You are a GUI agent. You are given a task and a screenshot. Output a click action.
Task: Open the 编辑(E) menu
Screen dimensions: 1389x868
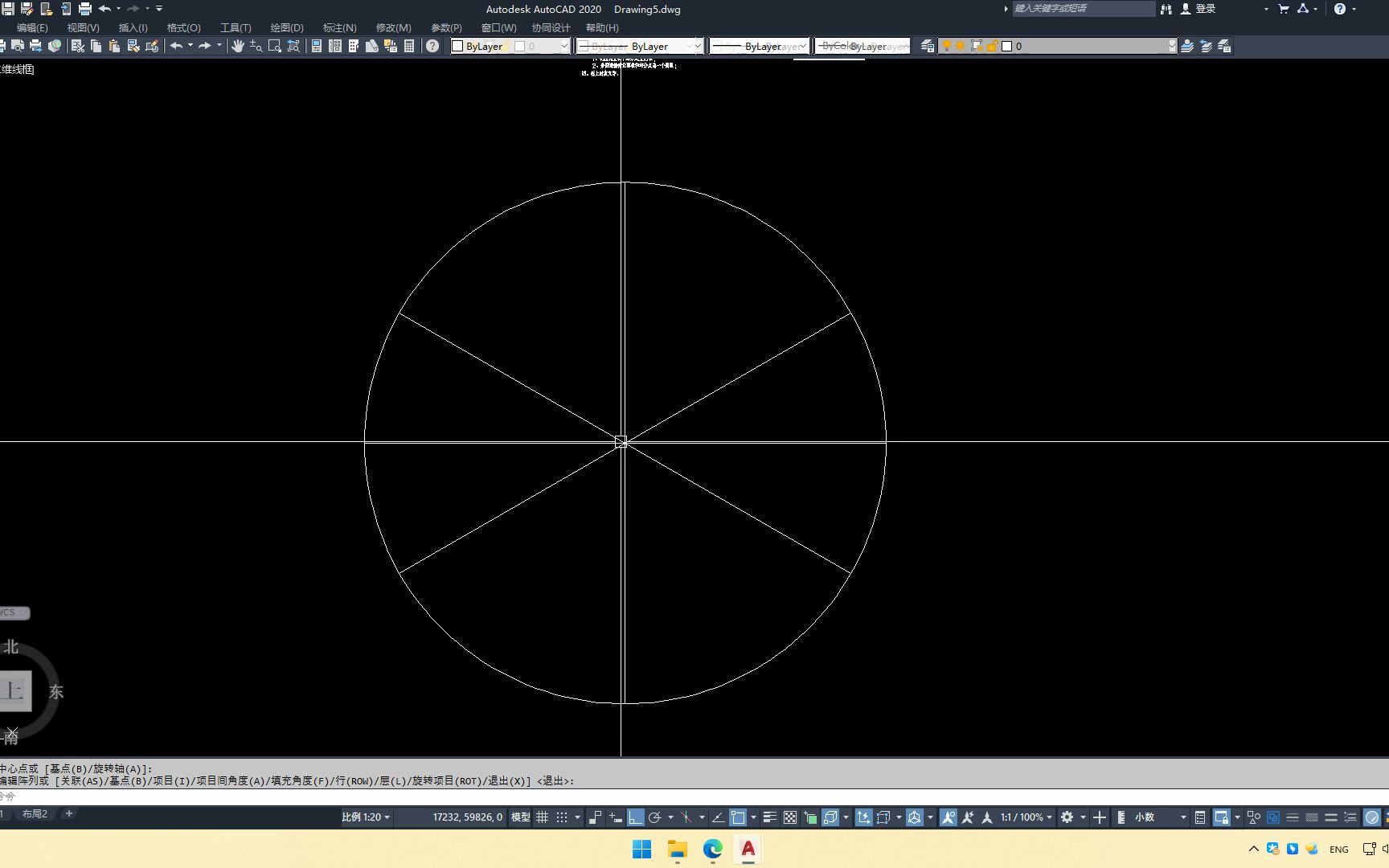click(32, 28)
